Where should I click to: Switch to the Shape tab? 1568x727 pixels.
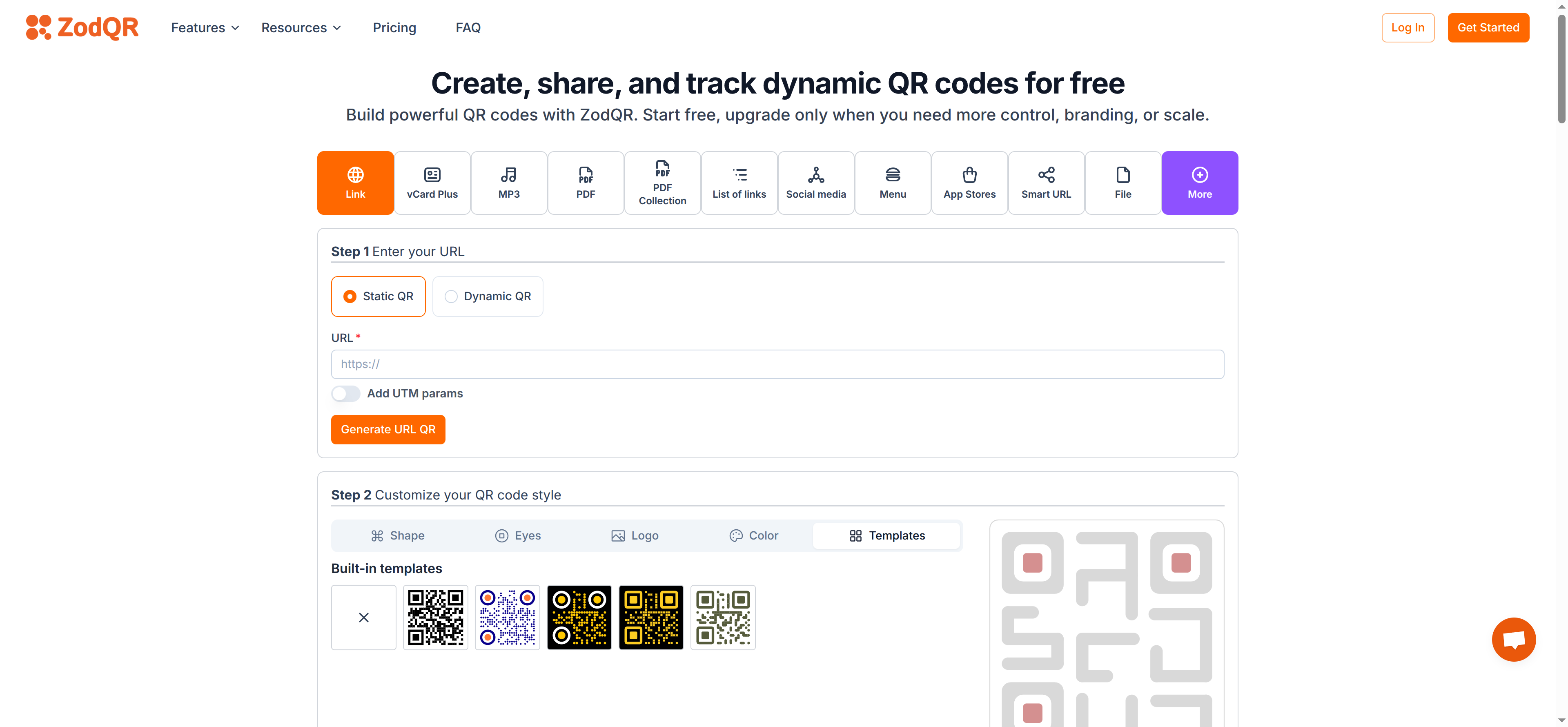coord(397,536)
